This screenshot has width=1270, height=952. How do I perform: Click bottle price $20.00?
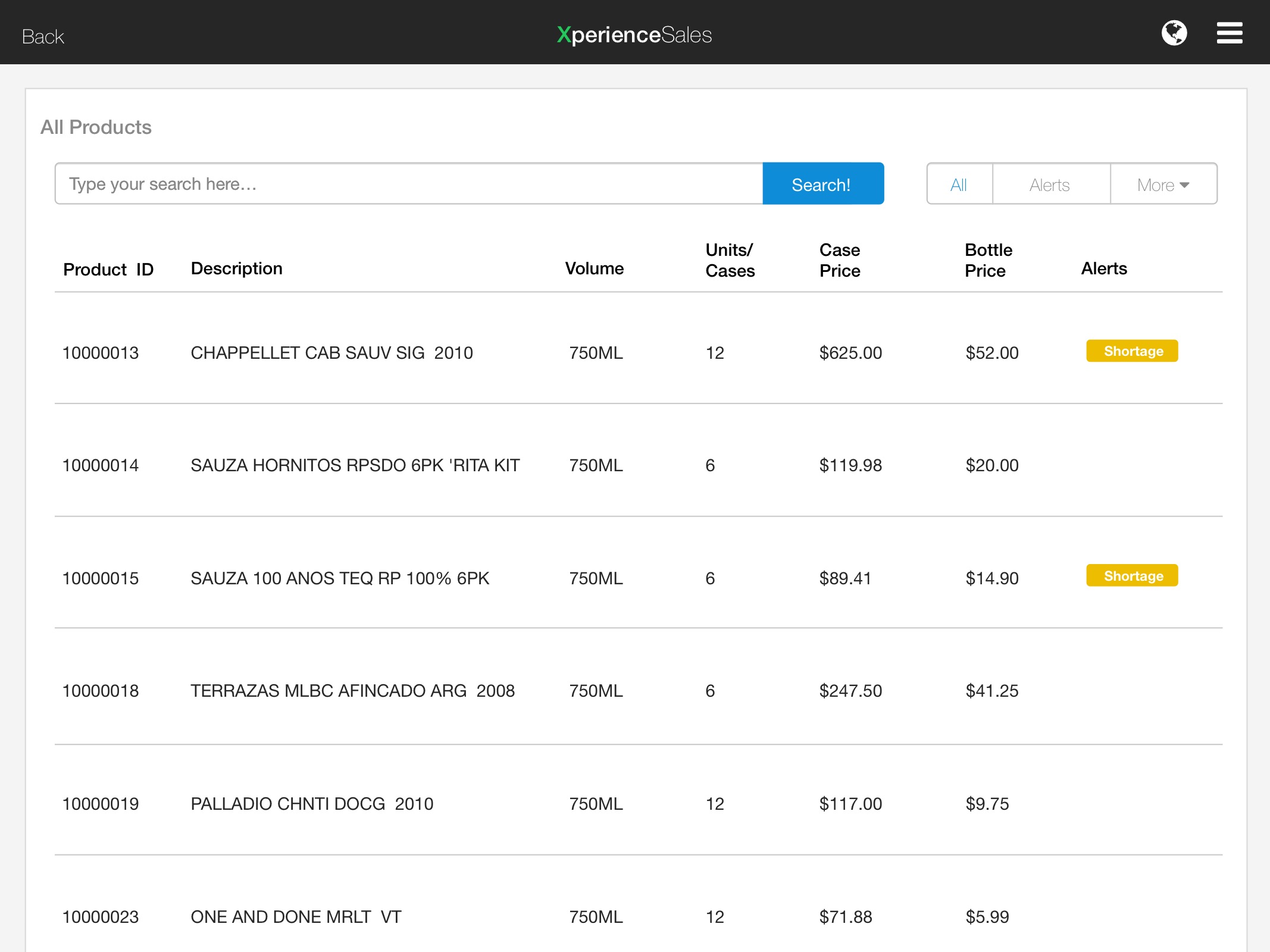coord(991,465)
